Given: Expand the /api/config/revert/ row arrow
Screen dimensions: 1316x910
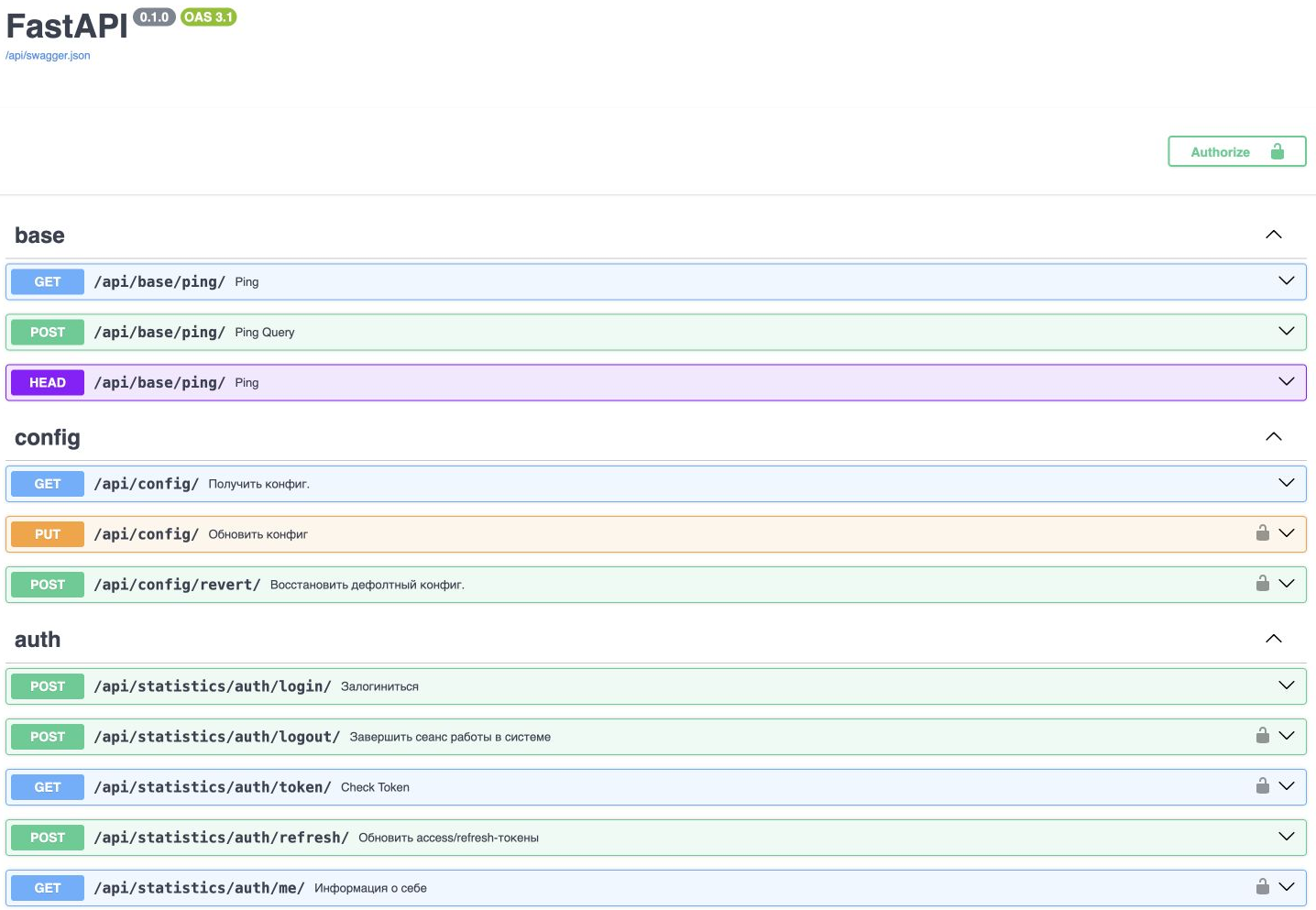Looking at the screenshot, I should coord(1287,584).
